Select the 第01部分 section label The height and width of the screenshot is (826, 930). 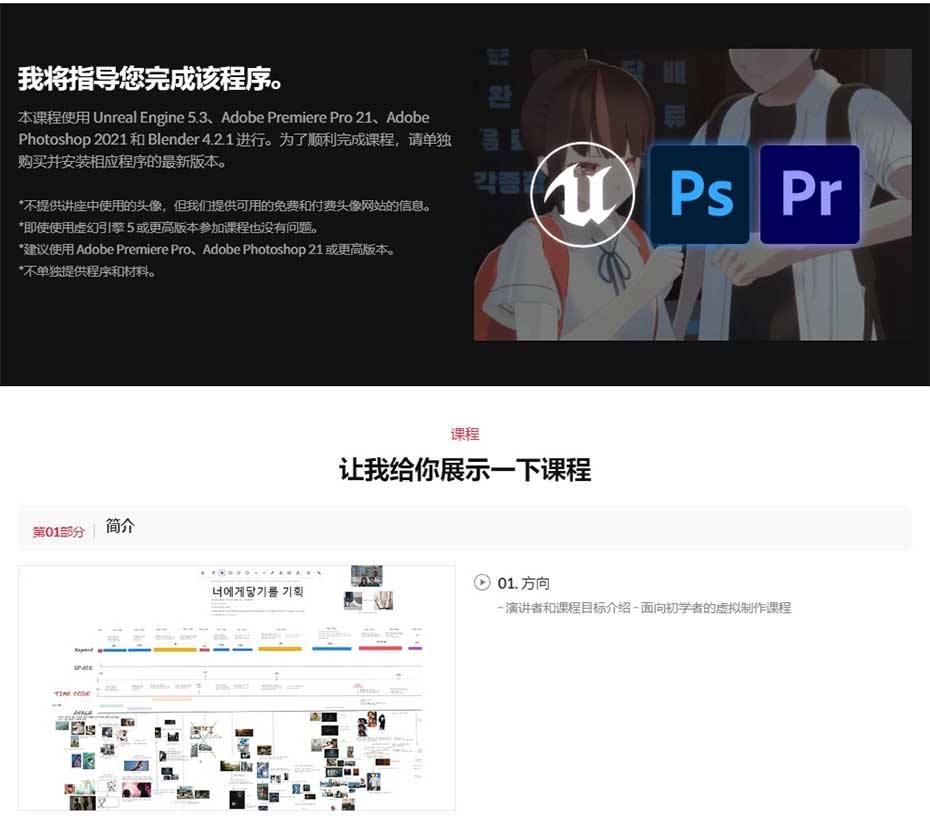[58, 532]
